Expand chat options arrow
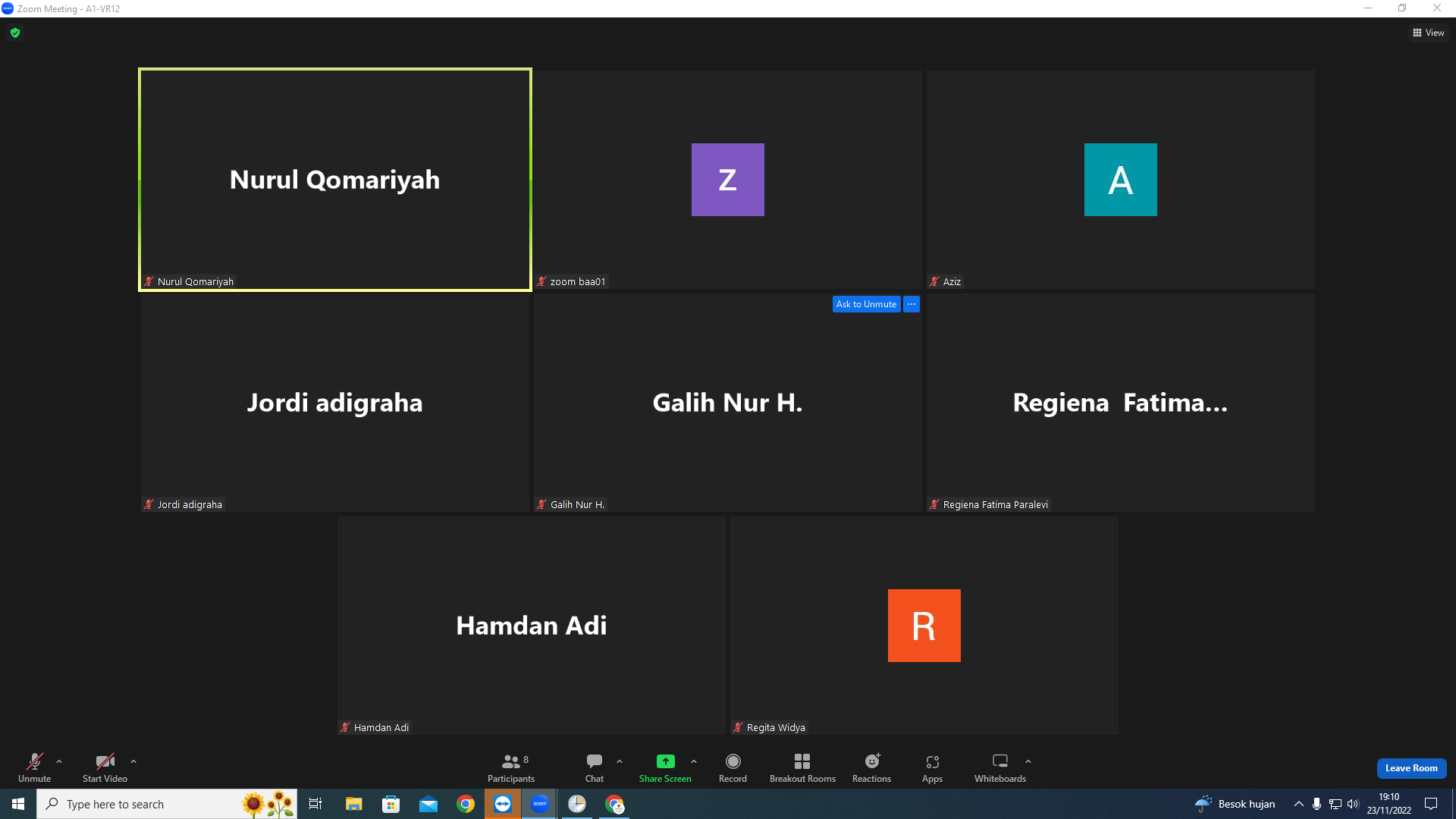This screenshot has height=819, width=1456. pos(620,761)
